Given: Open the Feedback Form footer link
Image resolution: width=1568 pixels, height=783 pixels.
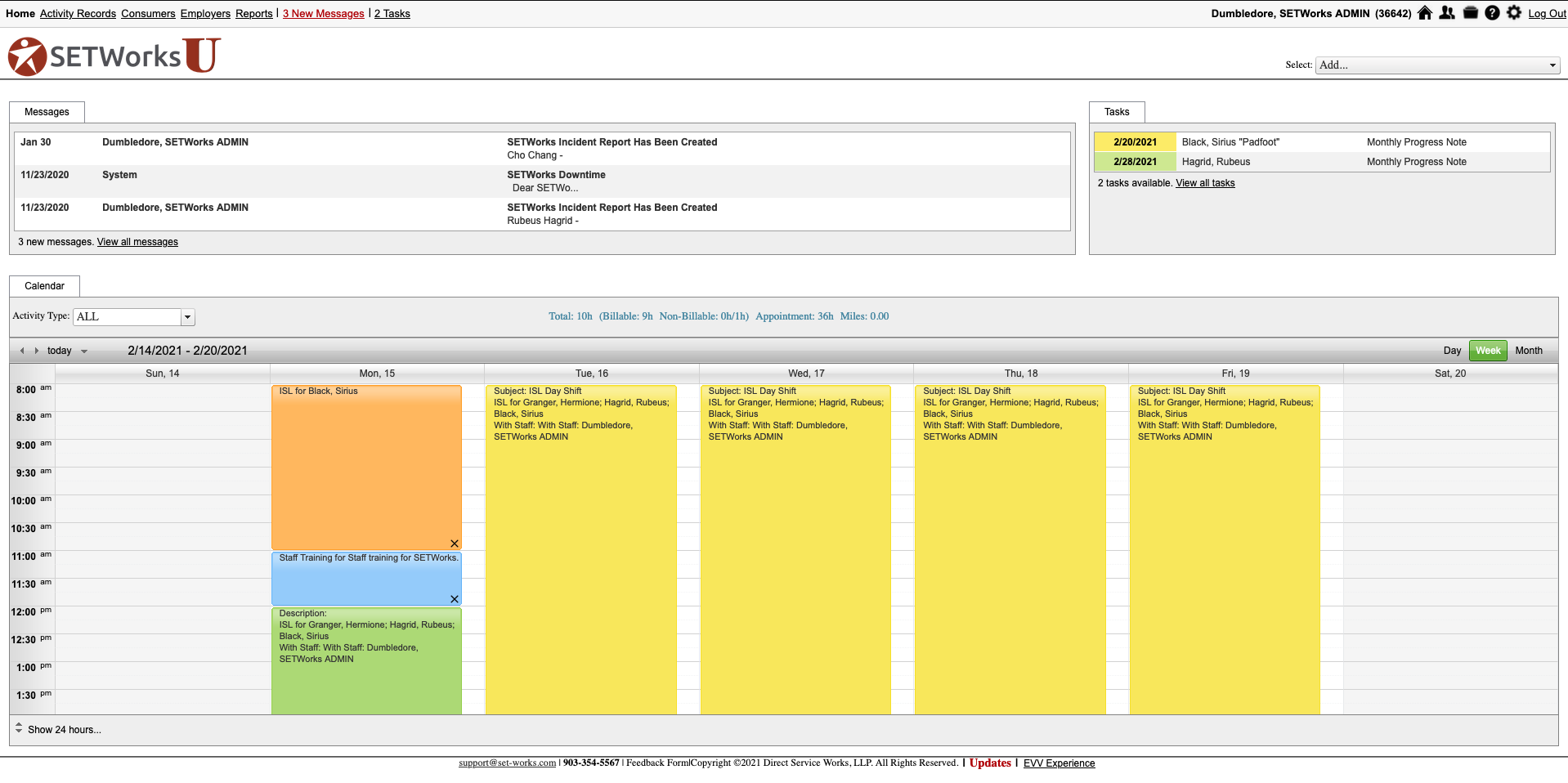Looking at the screenshot, I should tap(658, 763).
